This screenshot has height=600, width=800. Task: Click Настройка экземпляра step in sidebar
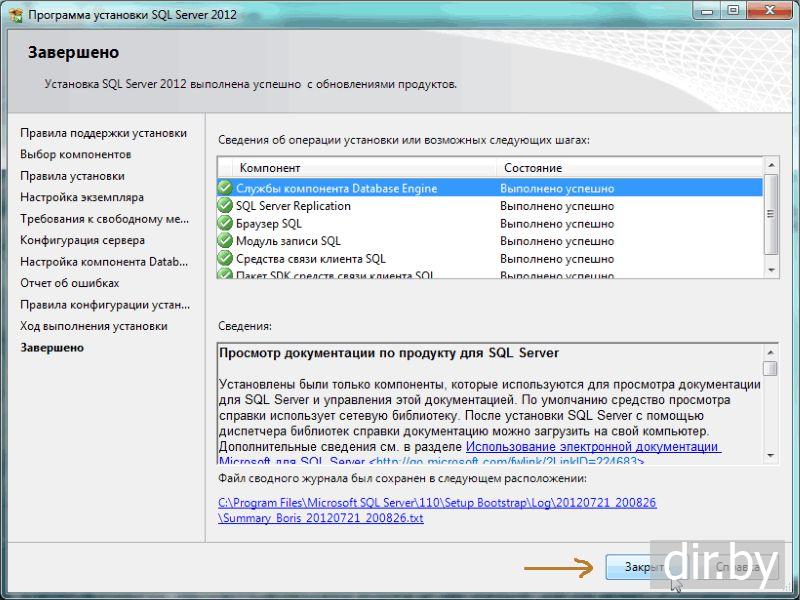click(82, 197)
